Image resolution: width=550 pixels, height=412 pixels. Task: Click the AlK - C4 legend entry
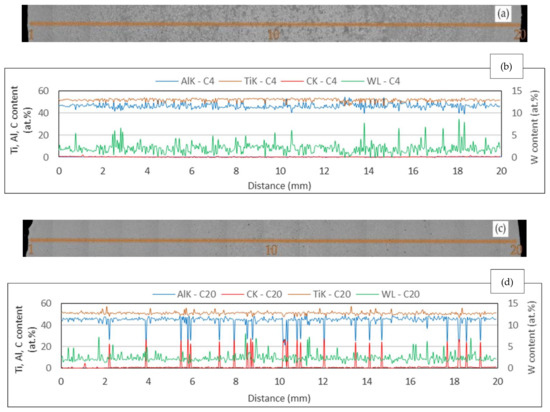click(x=185, y=81)
